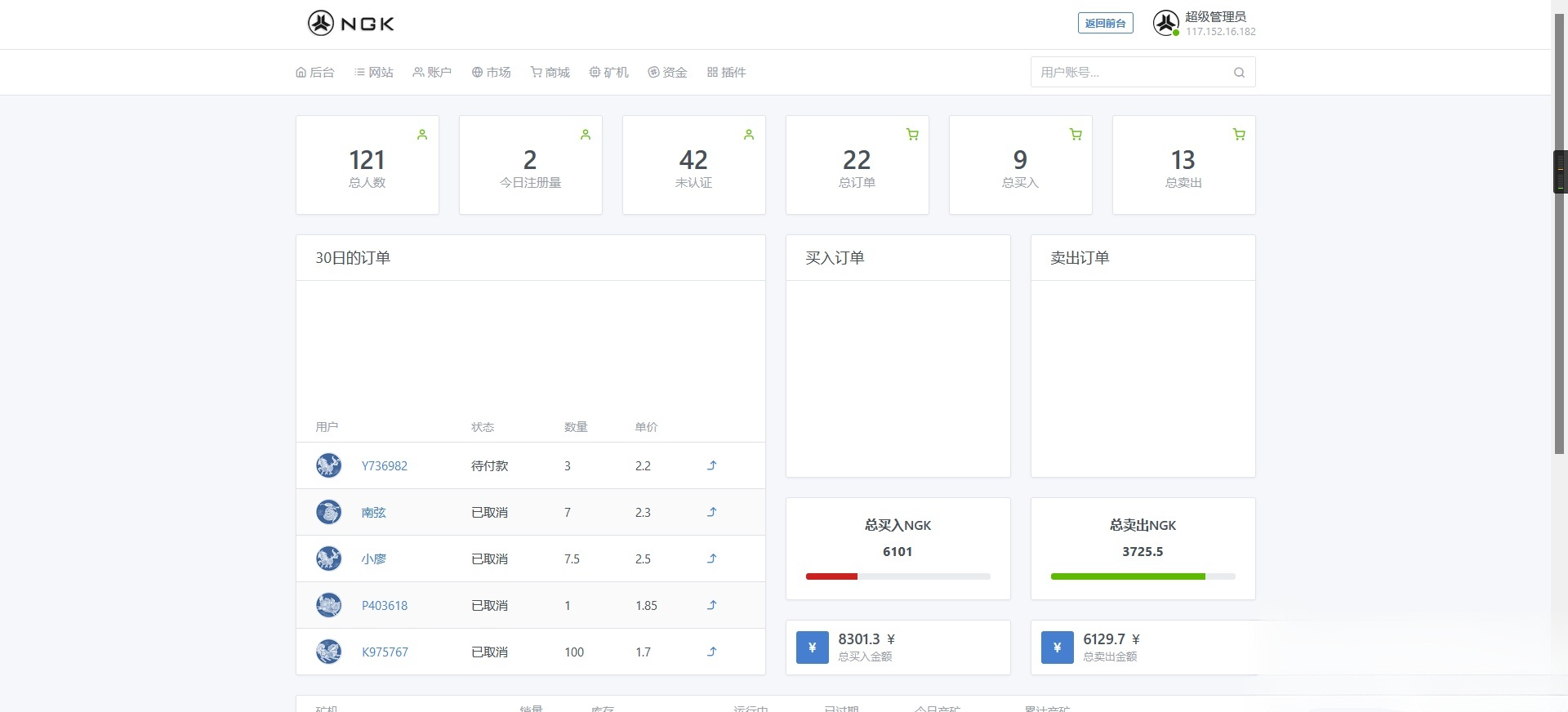Expand the 矿机 navigation menu
Screen dimensions: 1568x712
[x=609, y=73]
